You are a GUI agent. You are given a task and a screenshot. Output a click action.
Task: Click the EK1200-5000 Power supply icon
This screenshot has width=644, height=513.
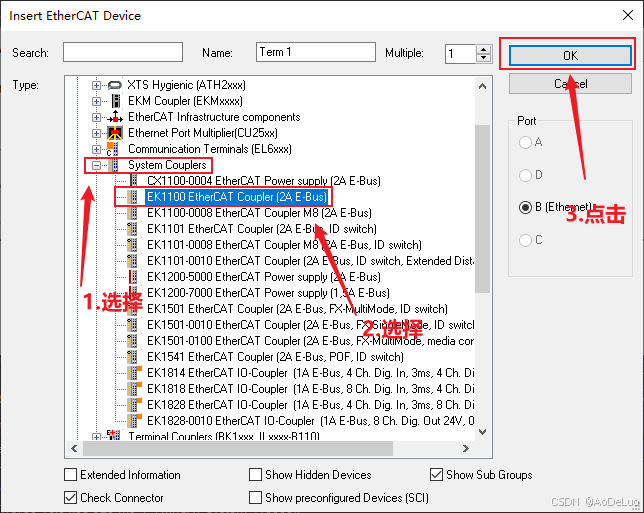tap(133, 277)
